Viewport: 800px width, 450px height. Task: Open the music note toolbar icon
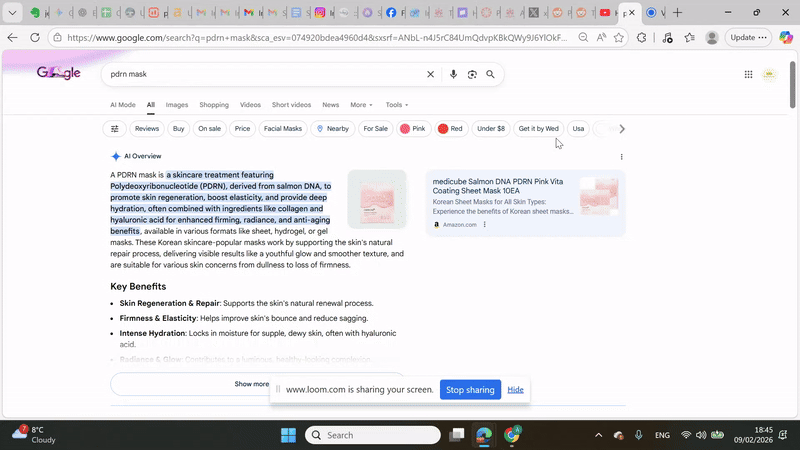click(x=667, y=37)
